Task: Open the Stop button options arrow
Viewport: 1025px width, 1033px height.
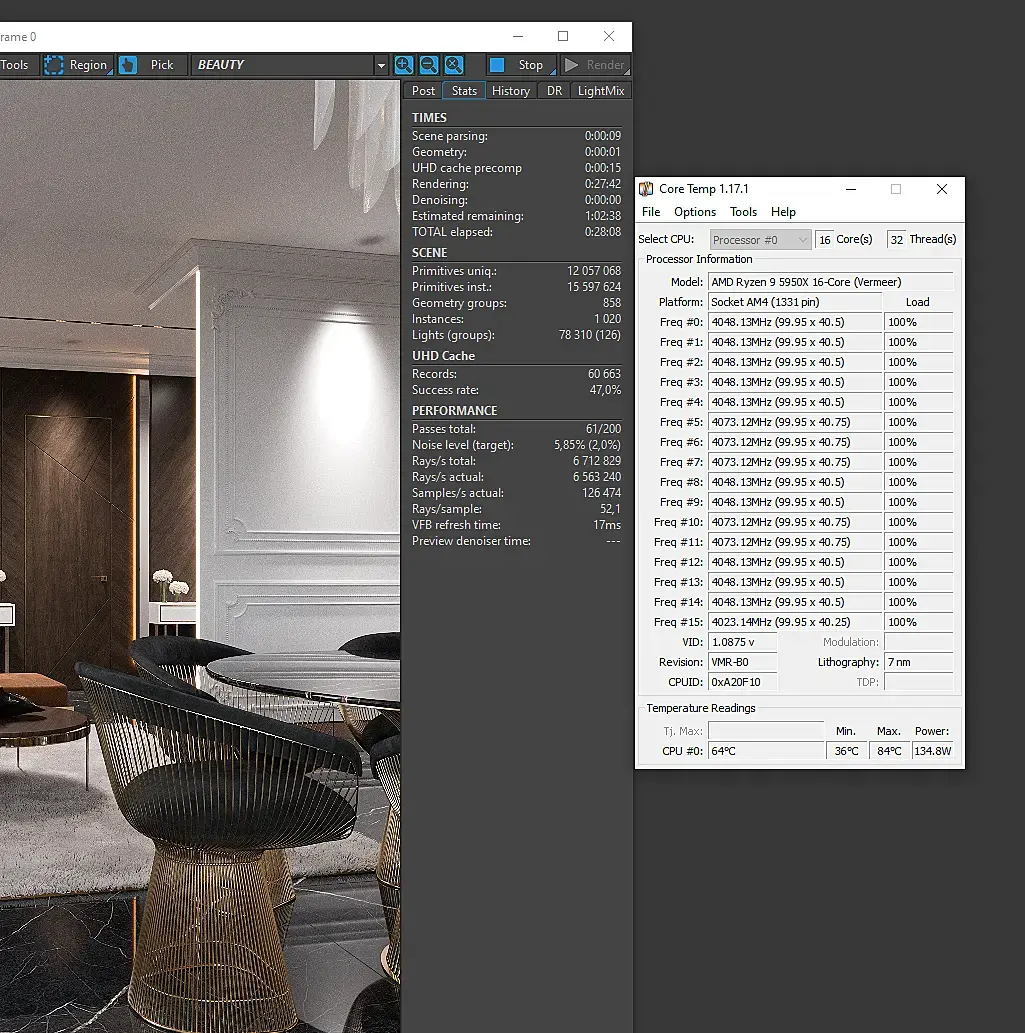Action: (x=553, y=71)
